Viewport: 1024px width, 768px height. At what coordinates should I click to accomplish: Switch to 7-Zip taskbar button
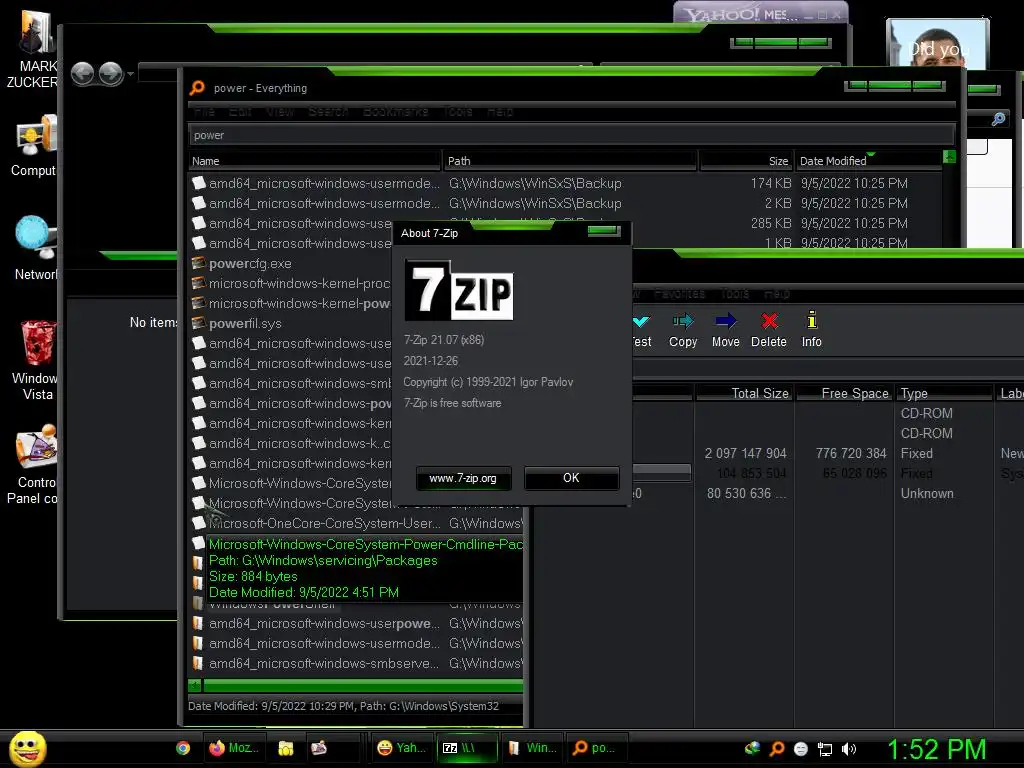(467, 748)
